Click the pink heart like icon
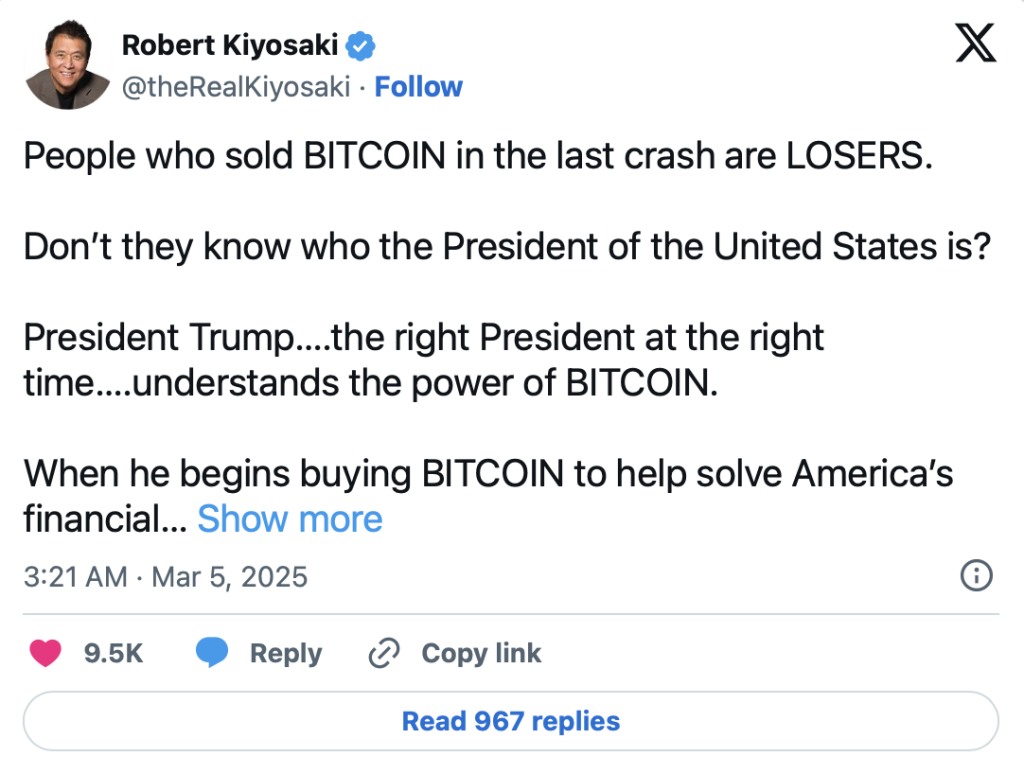Screen dimensions: 1024x774 46,653
